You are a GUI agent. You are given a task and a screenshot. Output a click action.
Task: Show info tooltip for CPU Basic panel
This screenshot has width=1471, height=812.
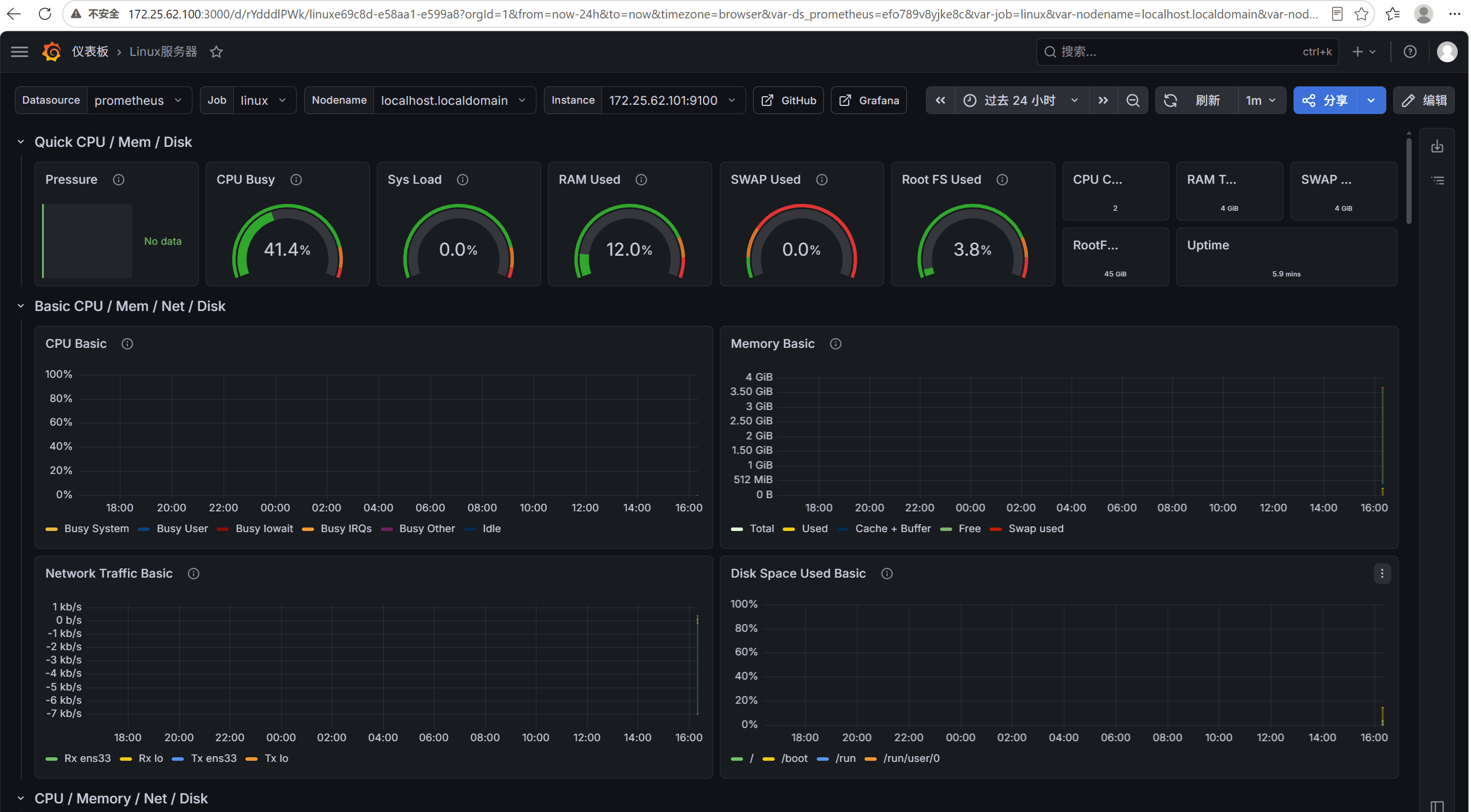[x=127, y=344]
